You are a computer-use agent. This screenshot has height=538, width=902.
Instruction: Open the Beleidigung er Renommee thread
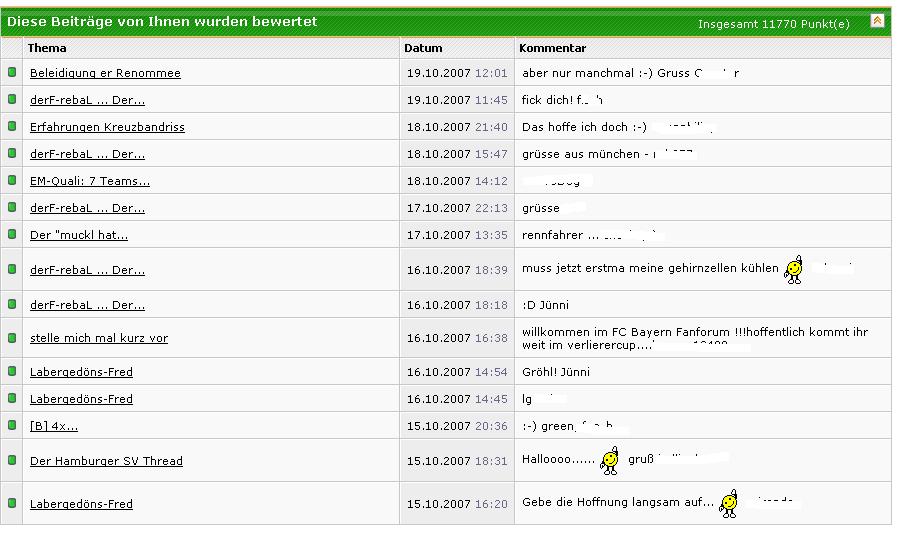point(105,73)
